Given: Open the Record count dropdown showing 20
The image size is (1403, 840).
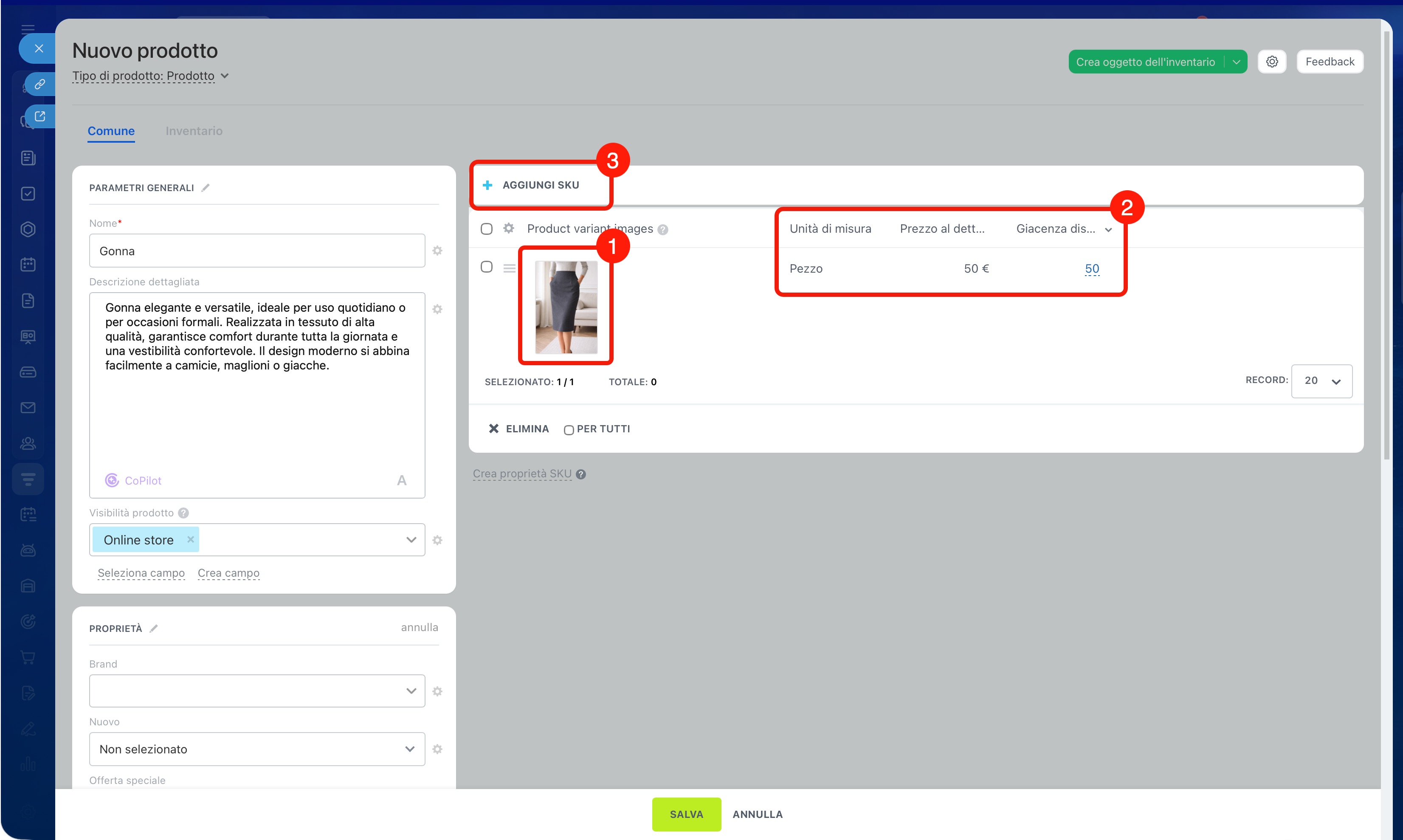Looking at the screenshot, I should (x=1321, y=381).
